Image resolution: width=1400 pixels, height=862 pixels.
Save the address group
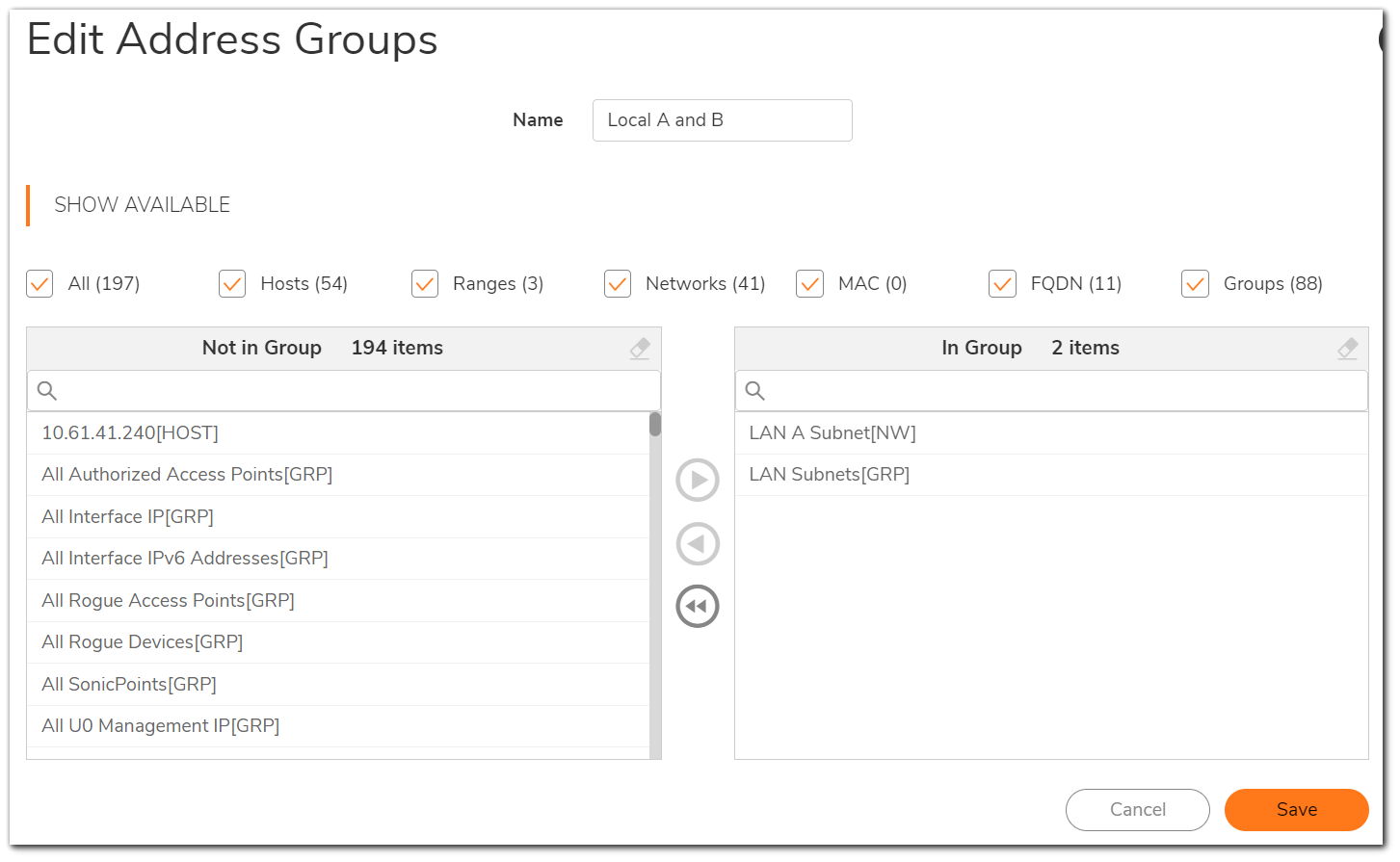point(1296,810)
